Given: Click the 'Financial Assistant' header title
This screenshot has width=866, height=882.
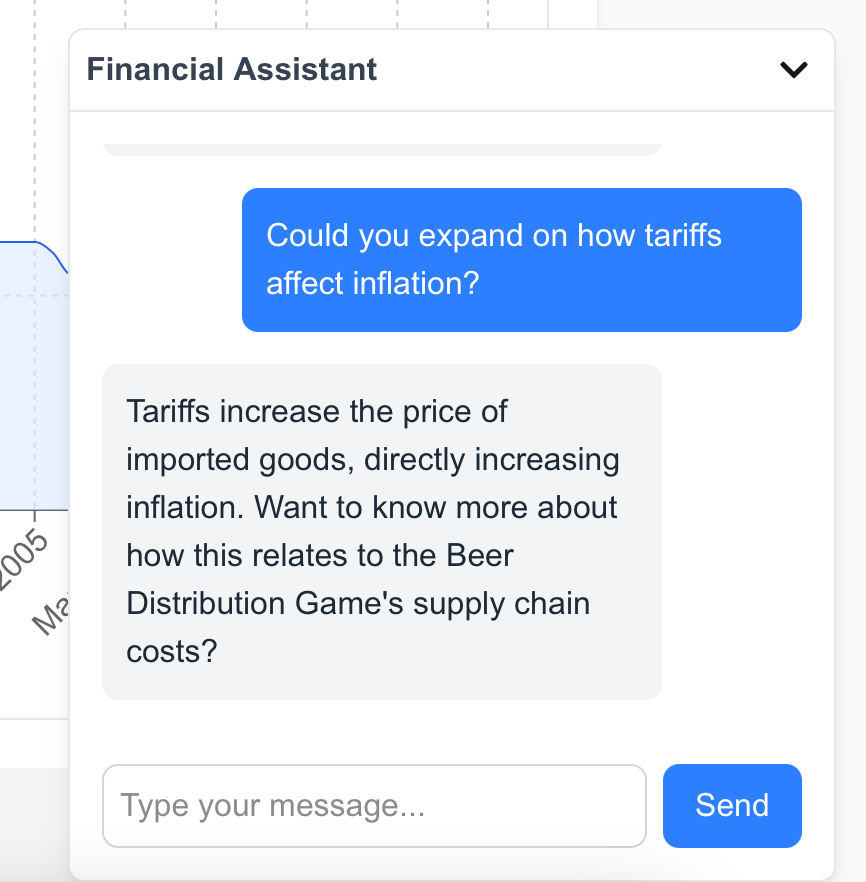Looking at the screenshot, I should pos(232,70).
